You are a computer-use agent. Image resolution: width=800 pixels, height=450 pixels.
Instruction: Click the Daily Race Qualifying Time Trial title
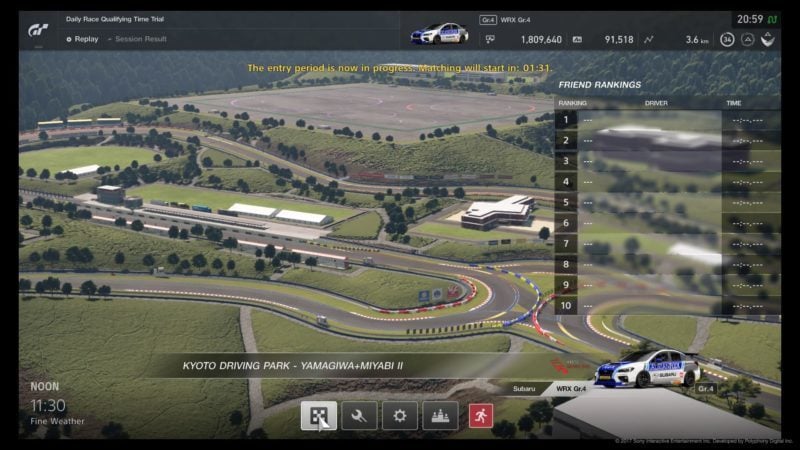click(x=115, y=19)
